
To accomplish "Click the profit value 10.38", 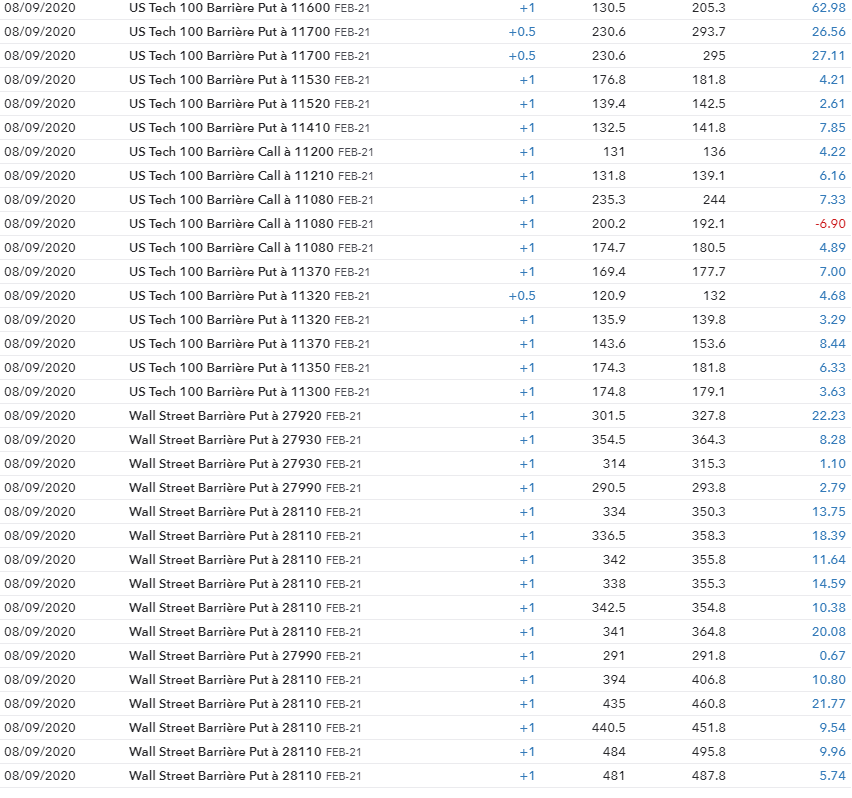I will 829,607.
